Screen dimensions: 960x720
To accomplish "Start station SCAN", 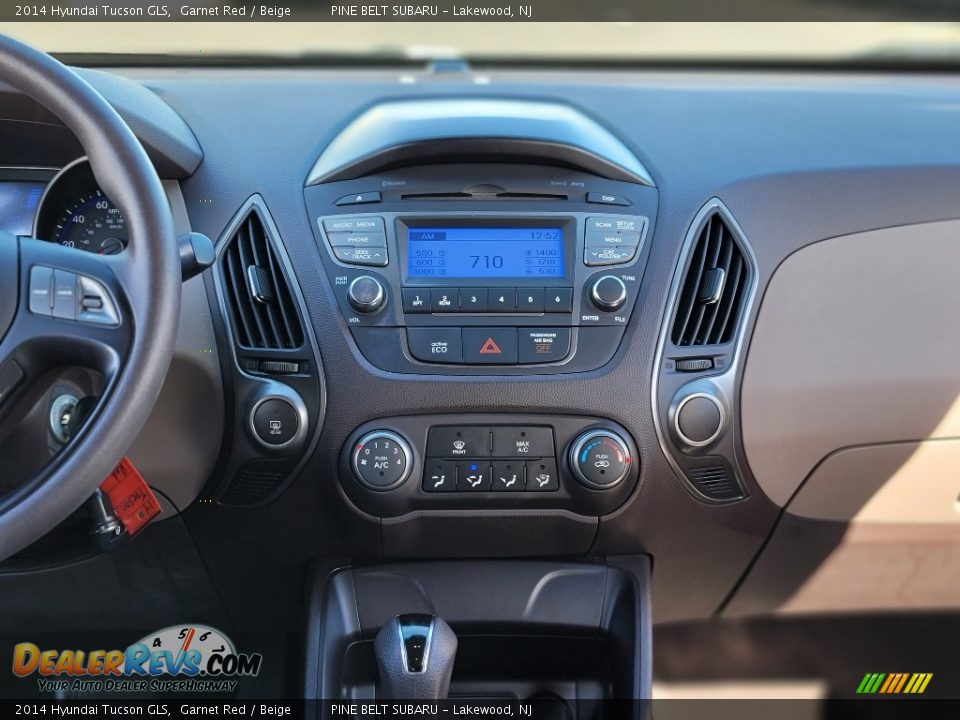I will 602,225.
